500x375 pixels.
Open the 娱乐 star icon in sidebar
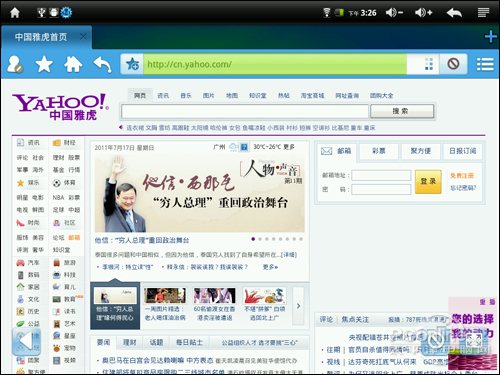pos(20,183)
